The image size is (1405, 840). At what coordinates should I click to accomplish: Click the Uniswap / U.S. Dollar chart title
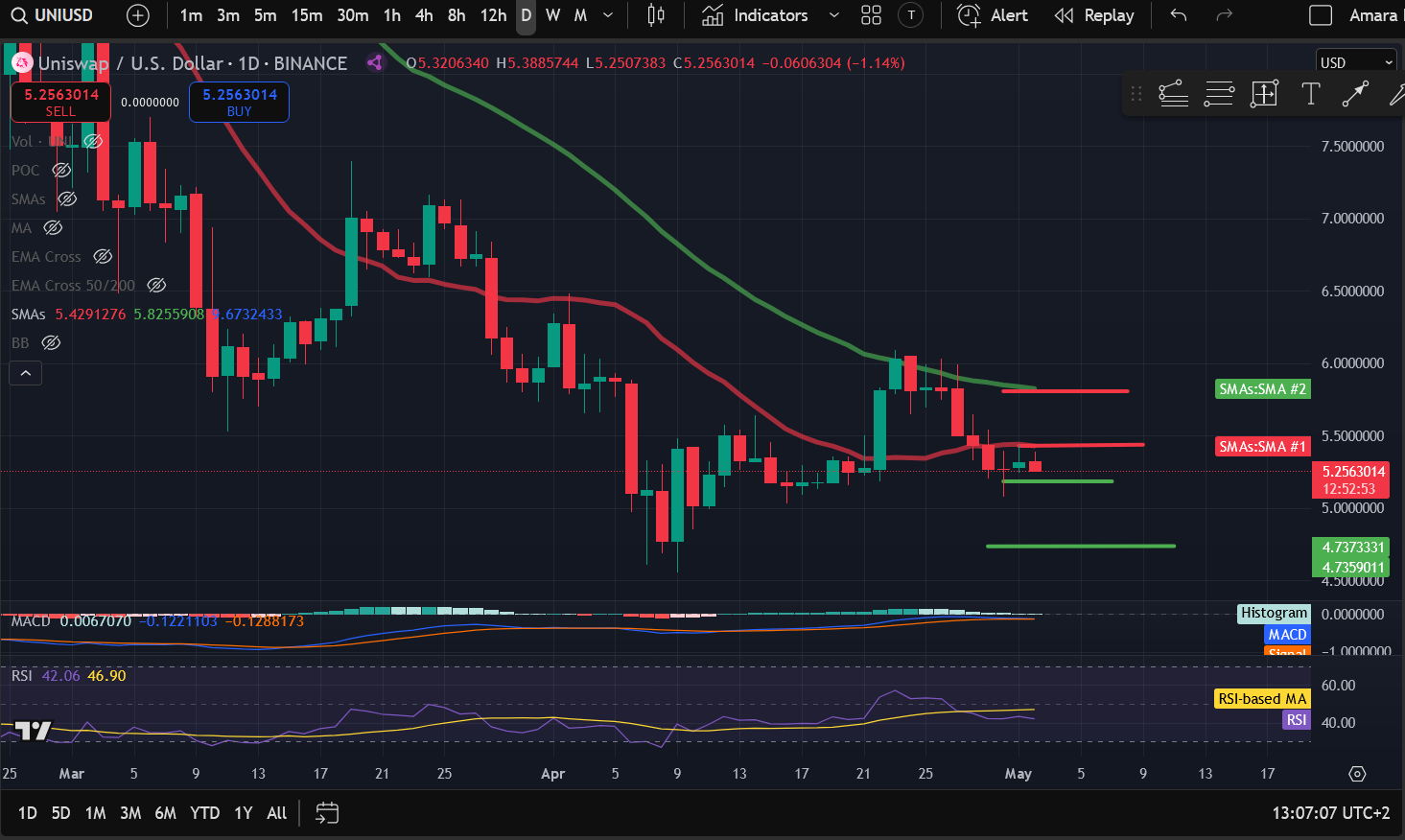click(x=131, y=63)
